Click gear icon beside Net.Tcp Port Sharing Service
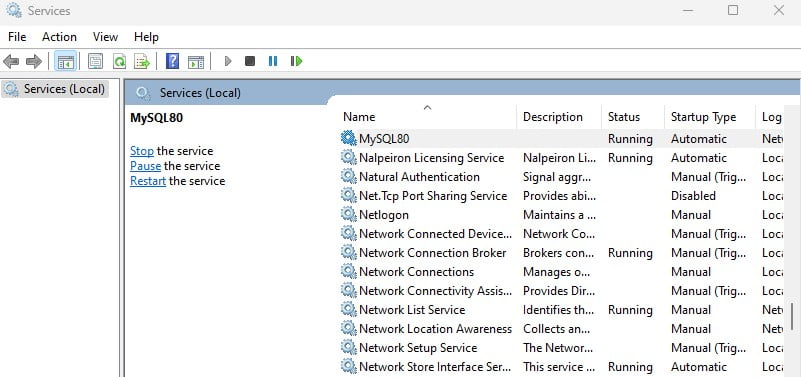 (x=348, y=195)
